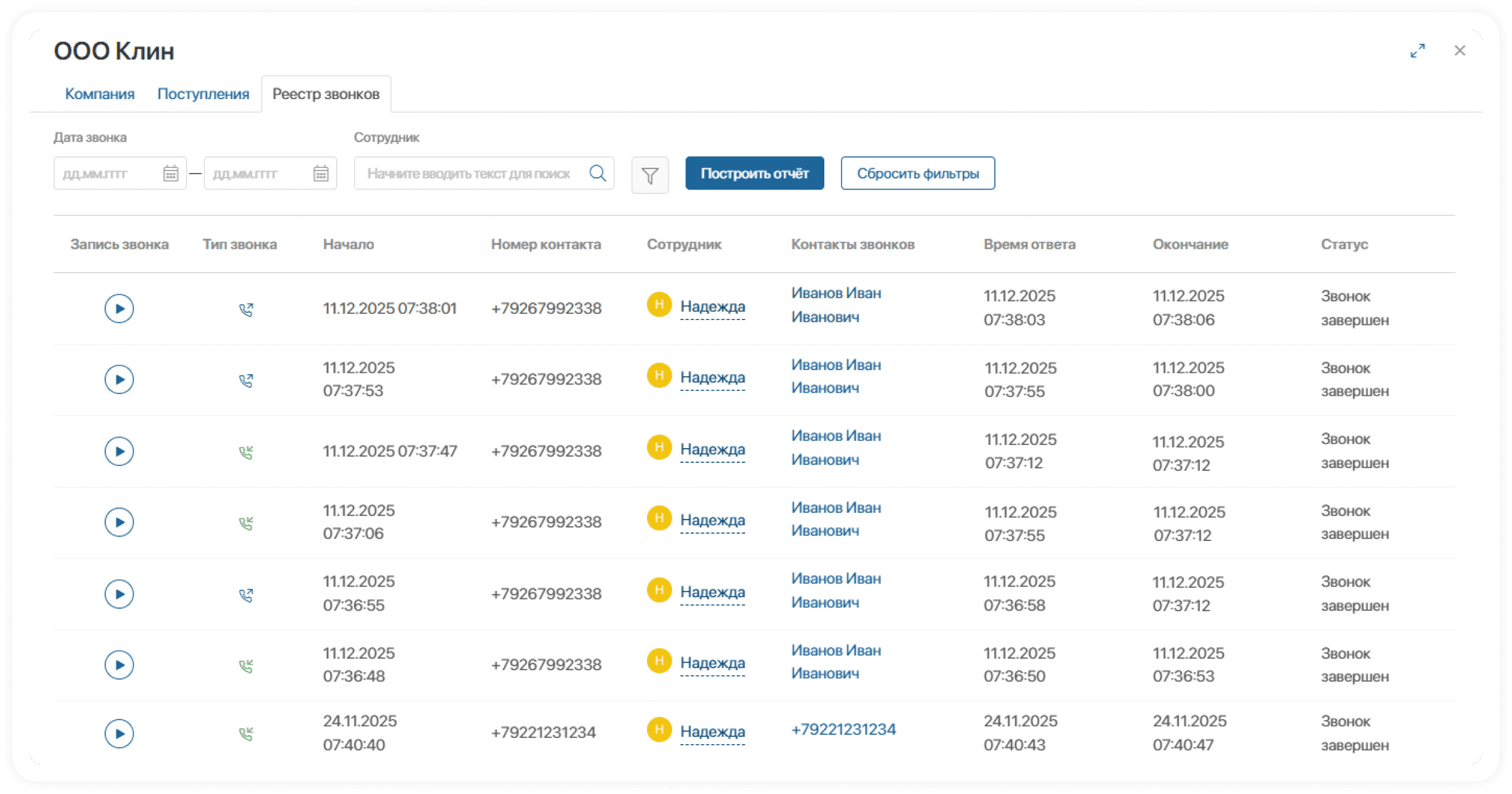Click the outgoing call icon on the first row
Screen dimensions: 1512x794
(246, 308)
